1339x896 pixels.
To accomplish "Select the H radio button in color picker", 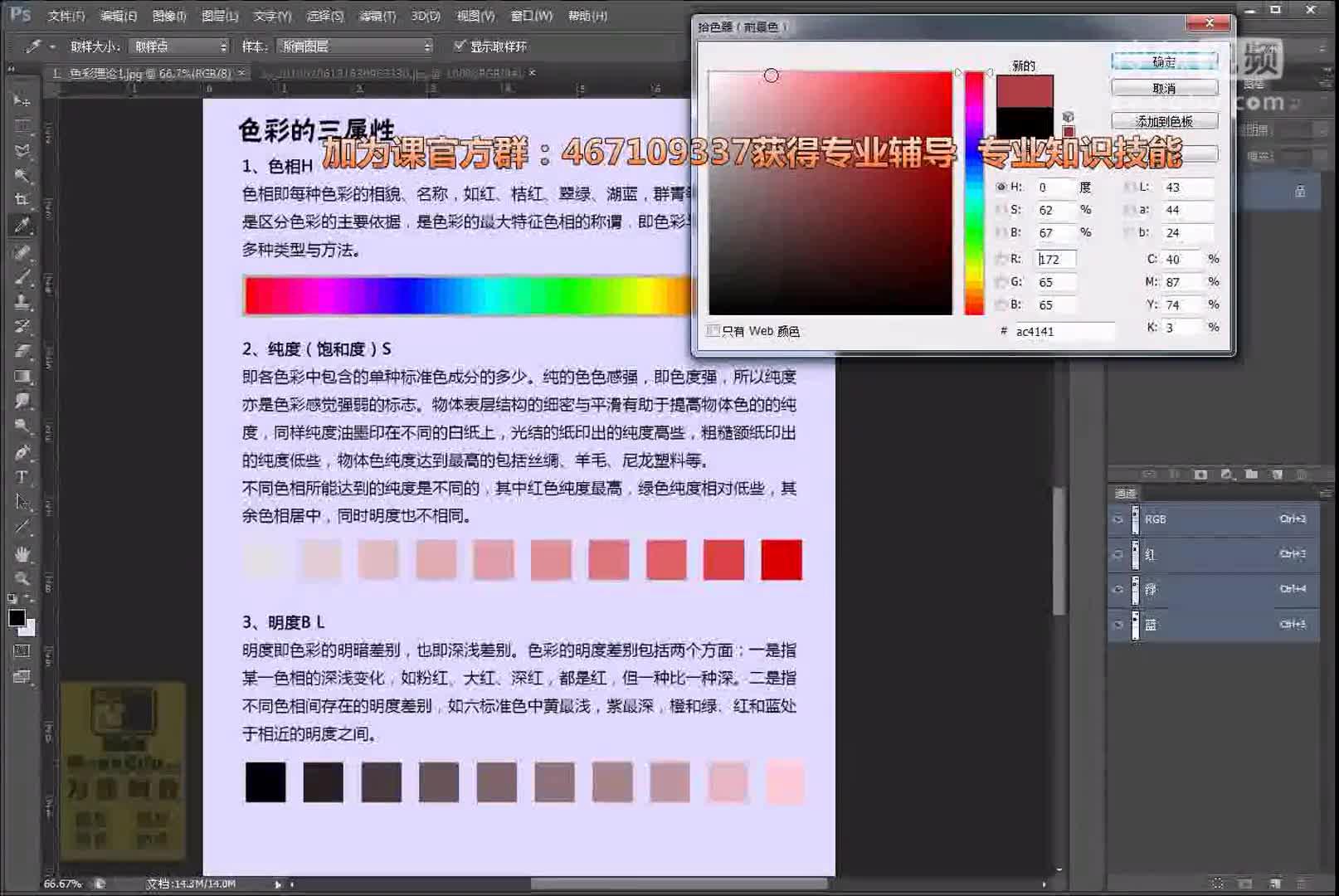I will coord(1001,187).
